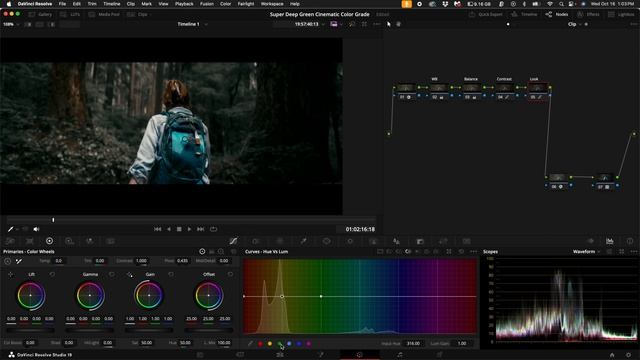Open the Mark menu
The image size is (640, 360).
pyautogui.click(x=147, y=4)
